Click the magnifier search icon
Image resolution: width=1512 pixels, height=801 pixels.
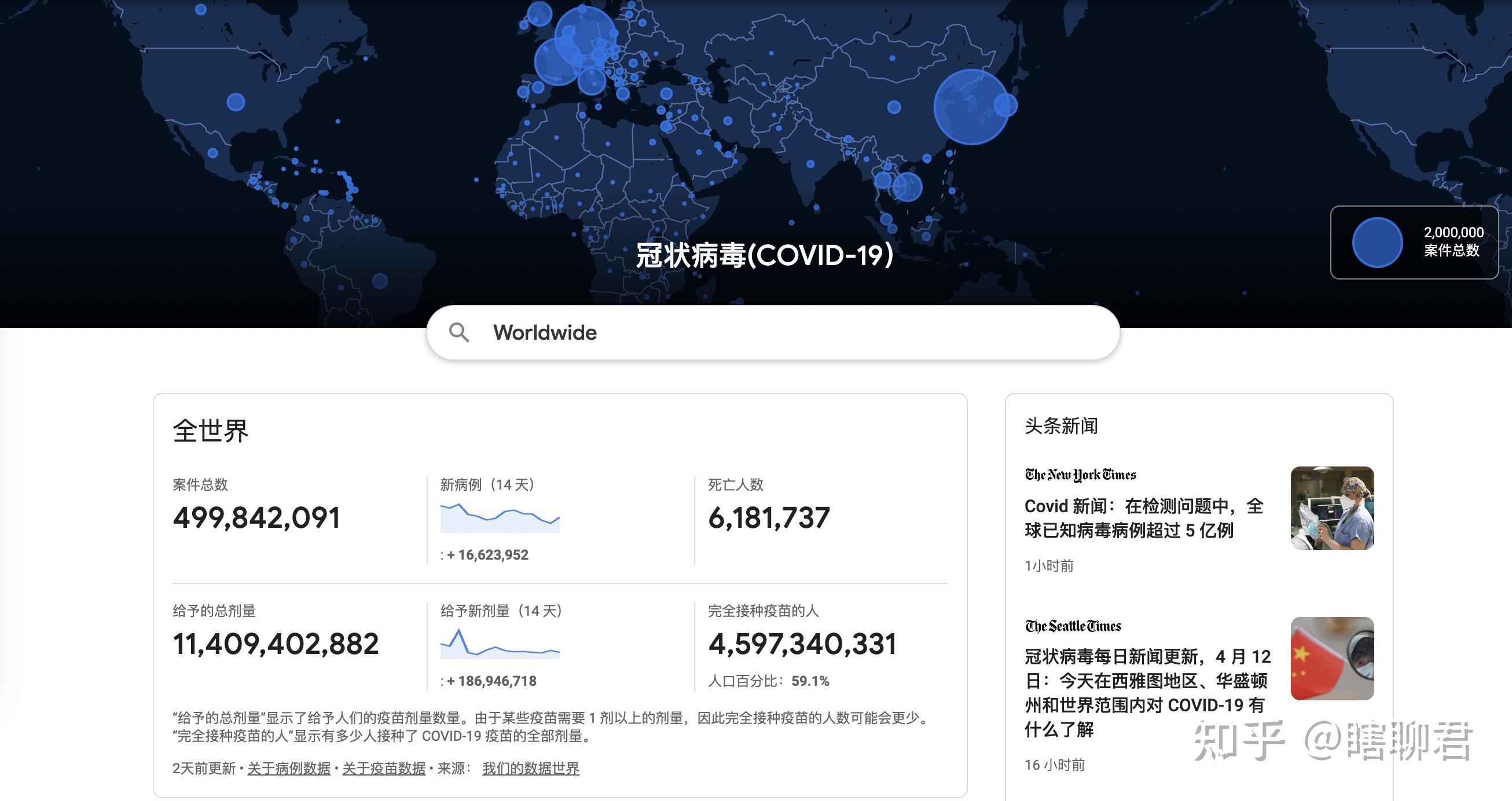pyautogui.click(x=458, y=333)
